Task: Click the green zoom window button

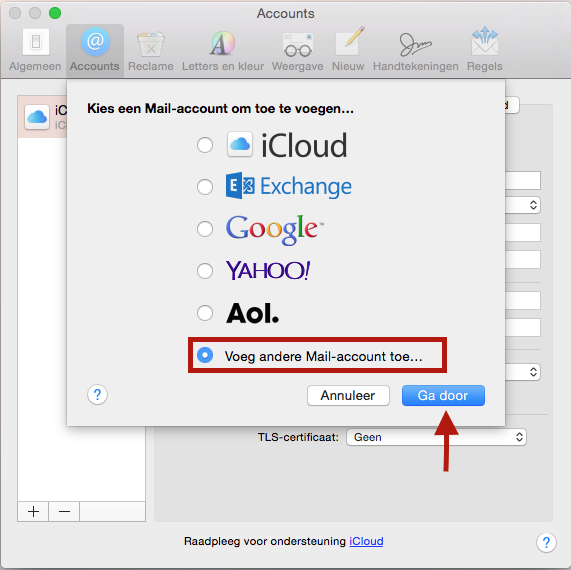Action: click(55, 13)
